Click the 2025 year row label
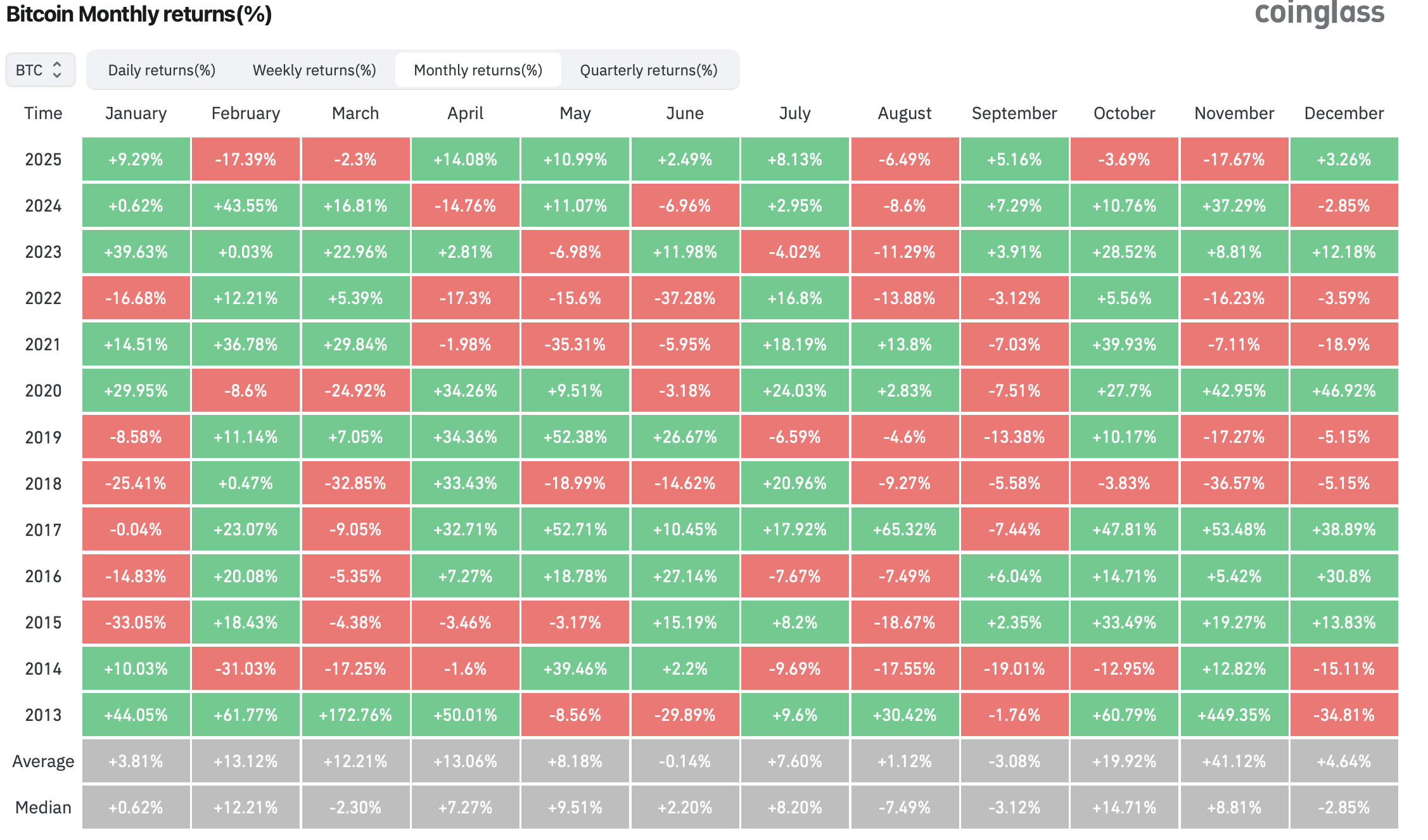1428x840 pixels. (43, 160)
